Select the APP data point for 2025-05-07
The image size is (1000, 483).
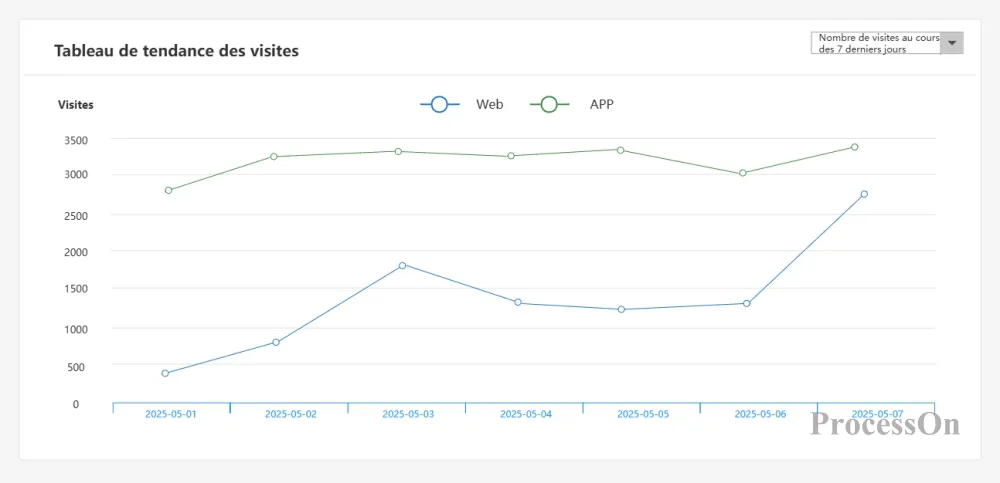pos(854,147)
